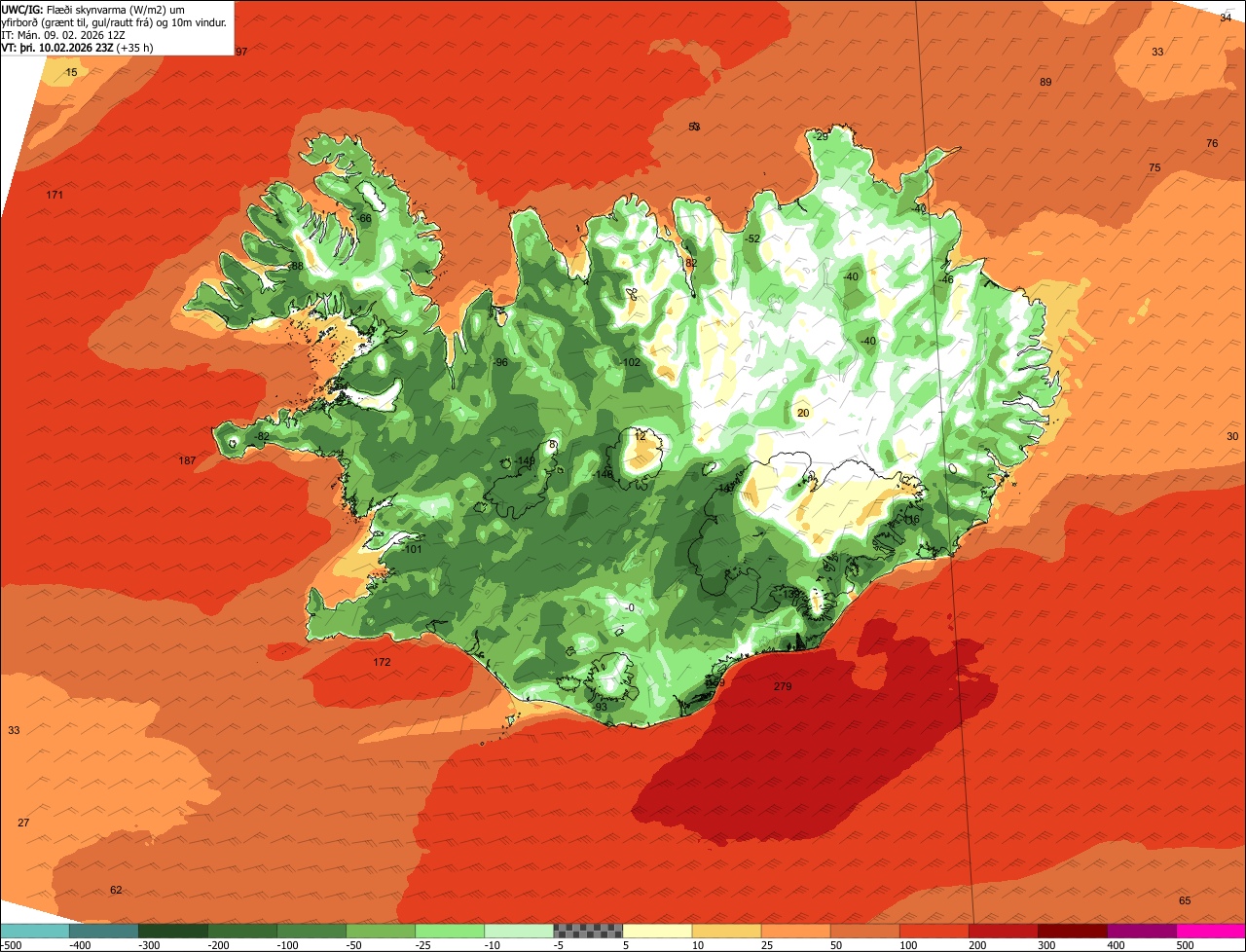Select the orange swatch above legend label 25

(x=795, y=931)
